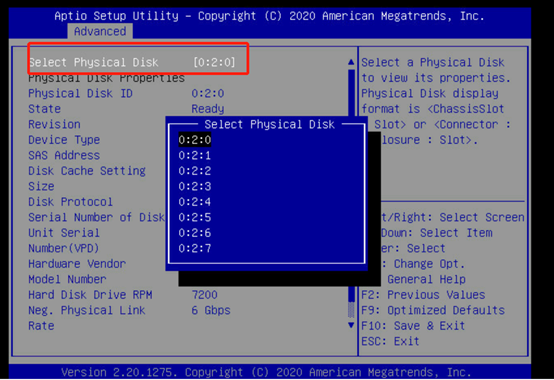
Task: Select physical disk 0:2:7 entry
Action: click(195, 249)
